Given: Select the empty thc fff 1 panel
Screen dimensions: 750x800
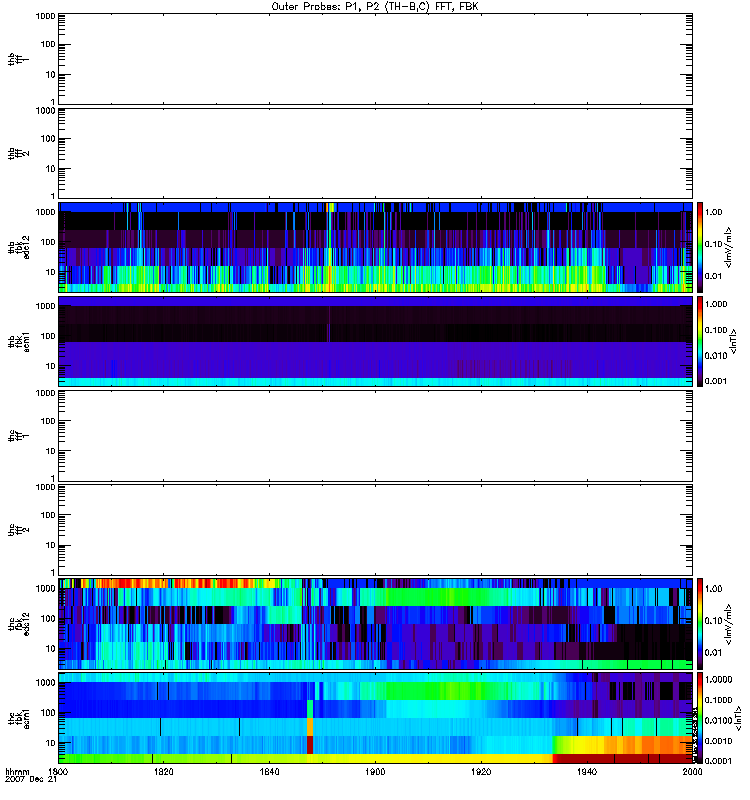Looking at the screenshot, I should (x=375, y=434).
